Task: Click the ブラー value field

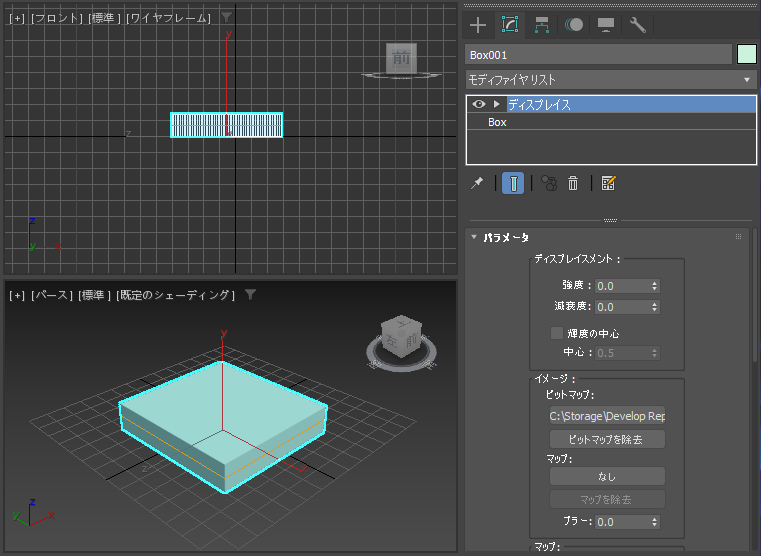Action: tap(622, 522)
